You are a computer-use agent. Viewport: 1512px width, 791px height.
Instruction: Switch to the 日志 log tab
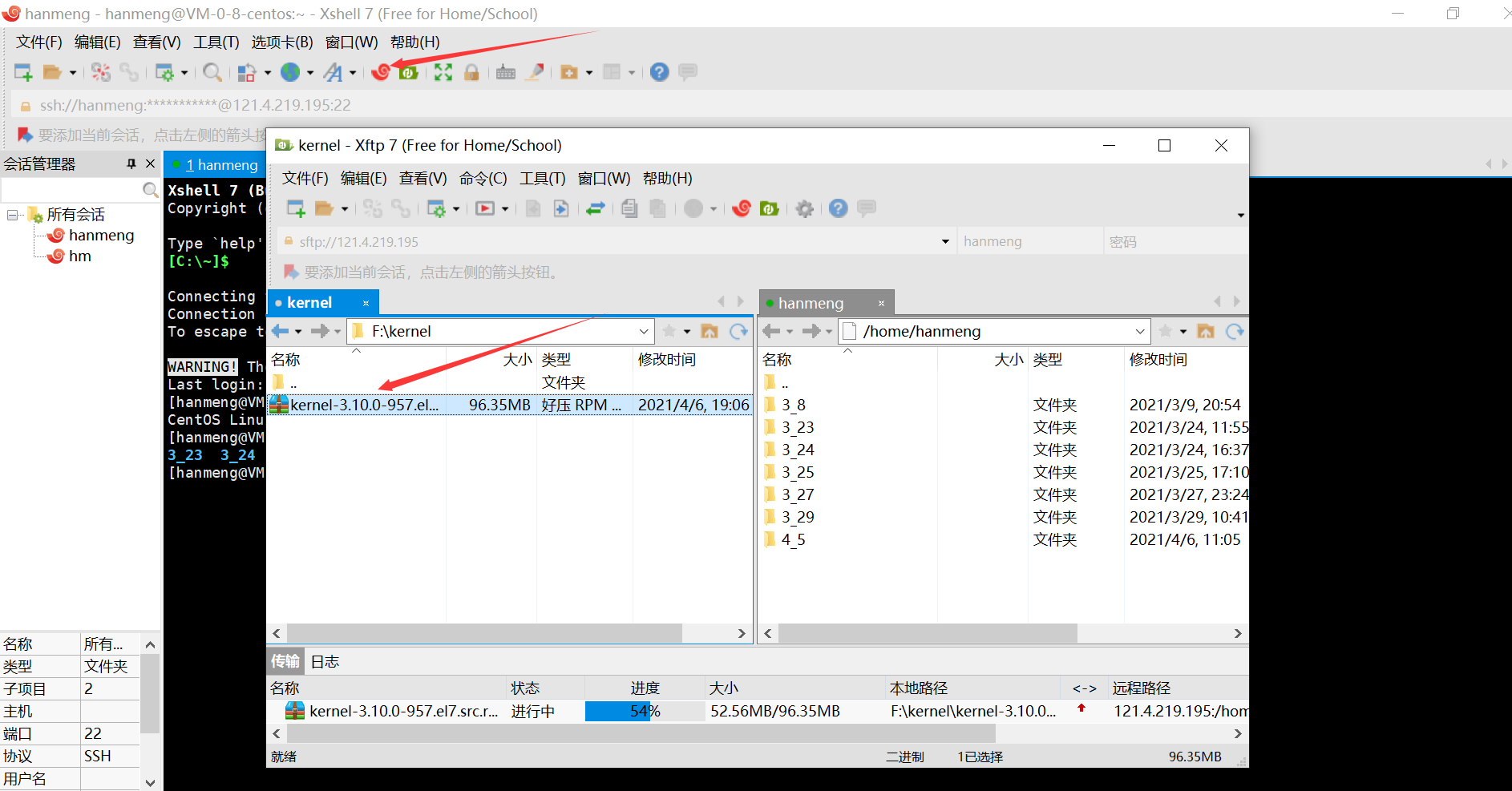click(x=325, y=662)
